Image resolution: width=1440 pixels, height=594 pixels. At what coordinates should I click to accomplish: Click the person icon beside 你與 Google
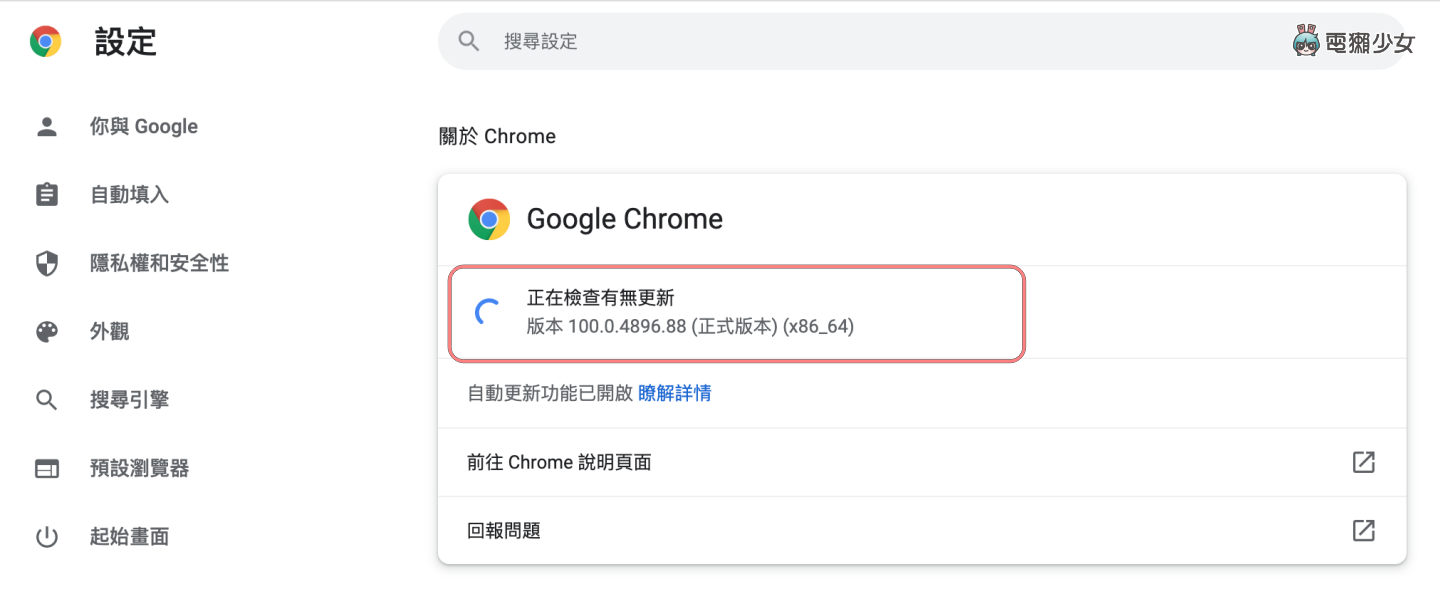point(47,126)
